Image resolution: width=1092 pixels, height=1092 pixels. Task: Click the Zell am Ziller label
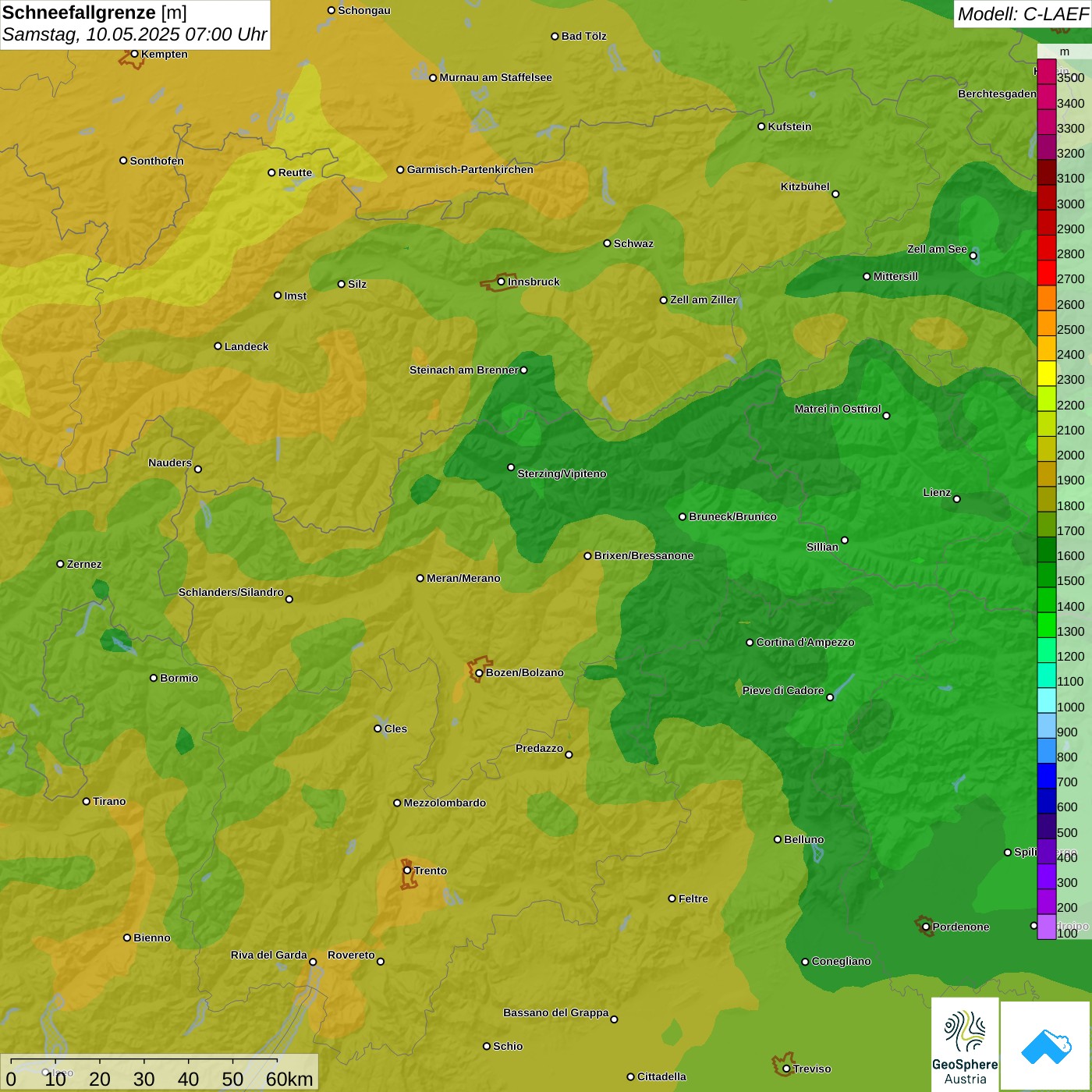[704, 300]
